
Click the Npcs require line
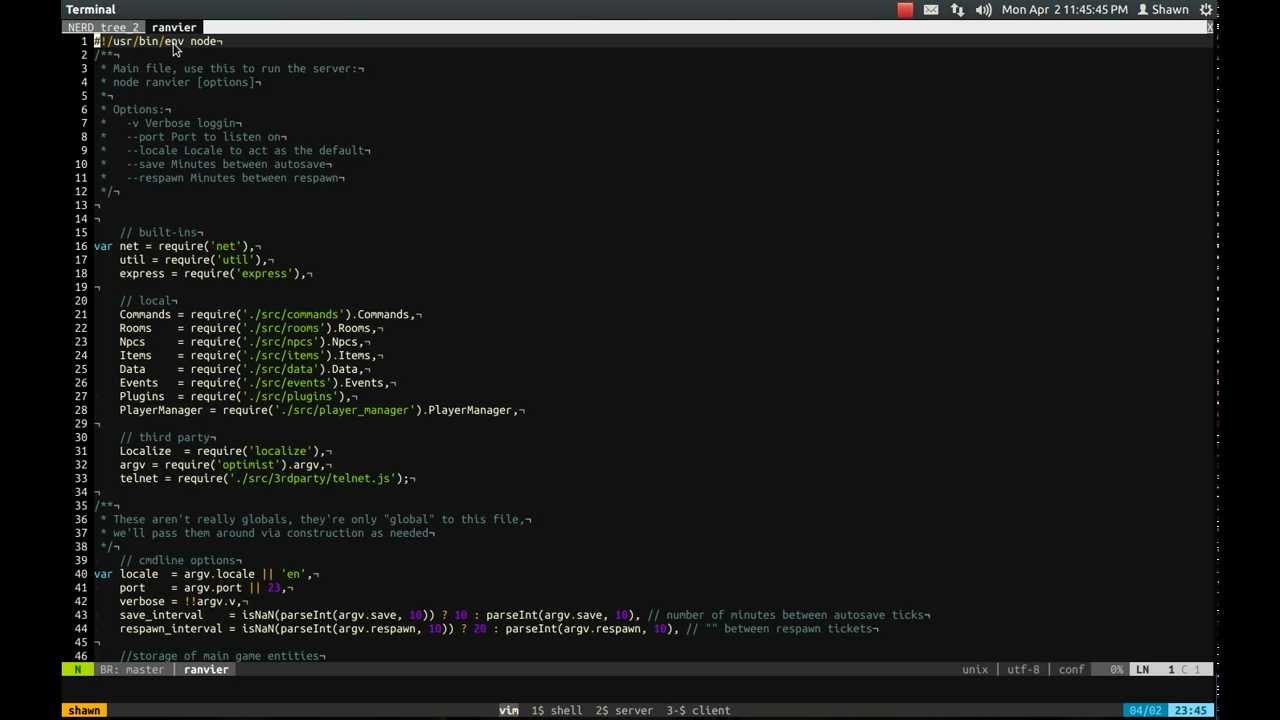click(x=244, y=342)
